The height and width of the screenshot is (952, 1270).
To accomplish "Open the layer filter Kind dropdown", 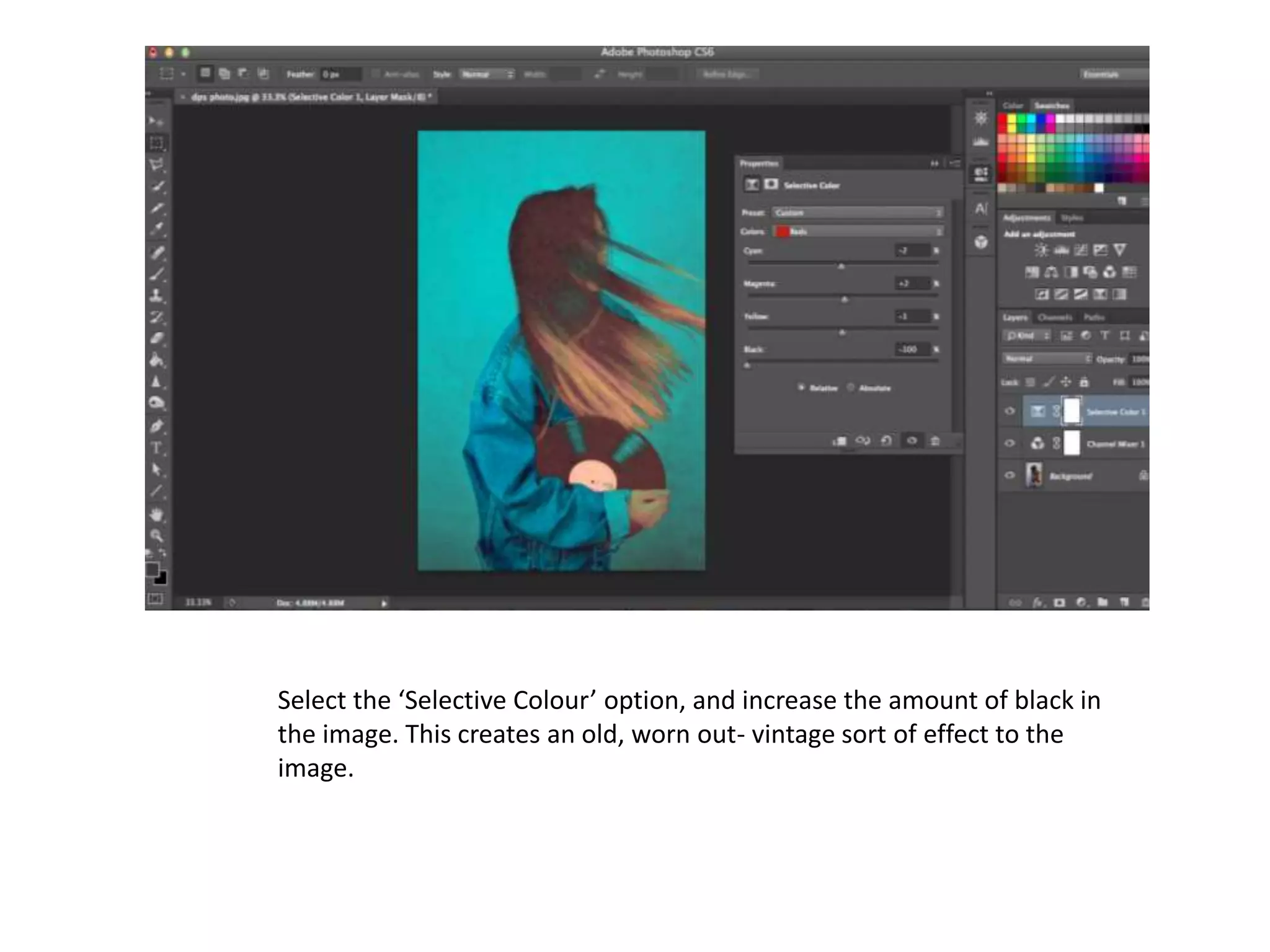I will [x=1027, y=336].
